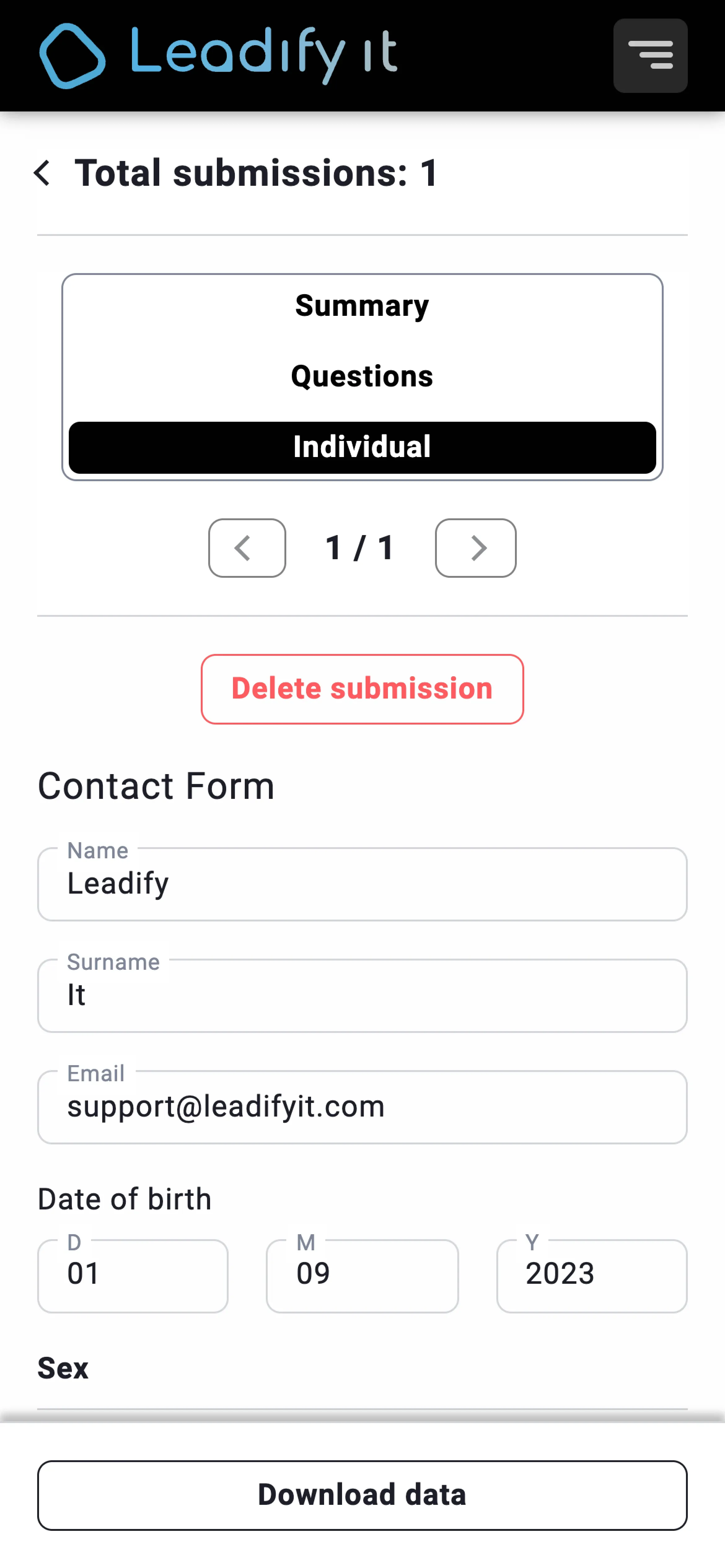The width and height of the screenshot is (725, 1568).
Task: Click the next submission arrow
Action: (x=476, y=548)
